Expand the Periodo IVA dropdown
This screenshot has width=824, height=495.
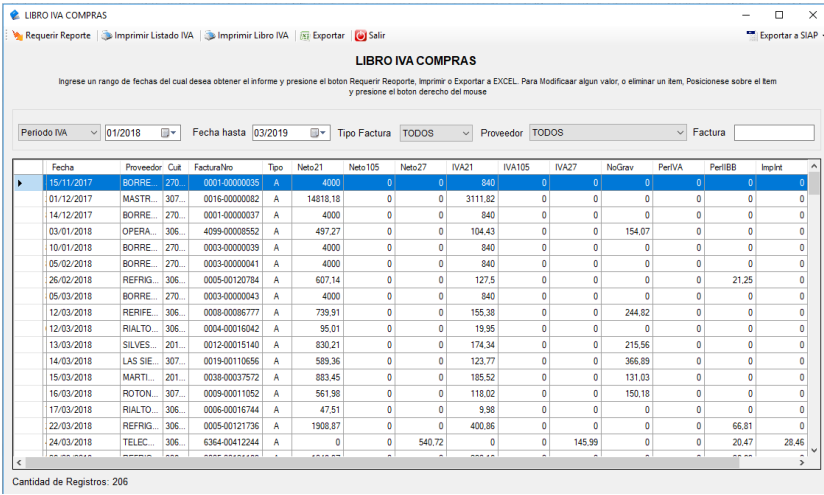(94, 133)
